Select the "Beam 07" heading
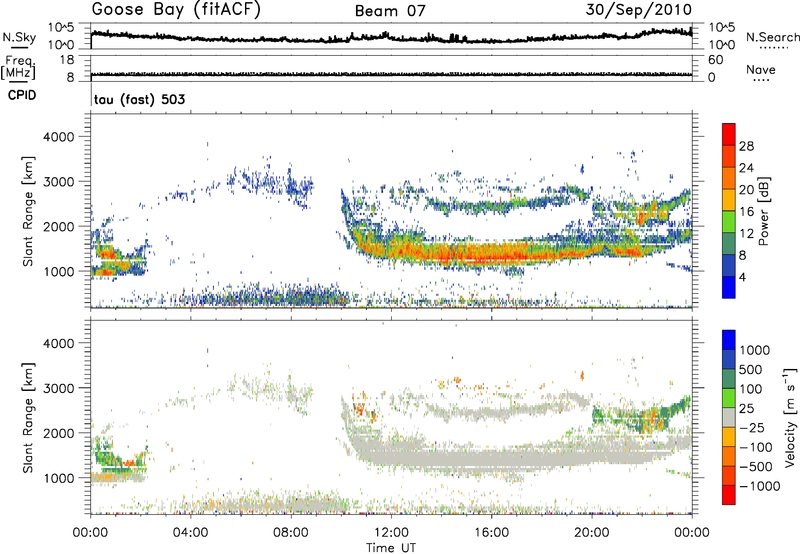The height and width of the screenshot is (554, 800). tap(390, 11)
